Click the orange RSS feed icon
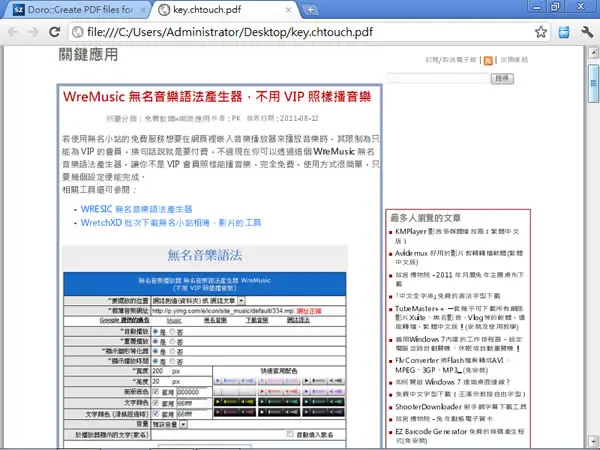 tap(488, 60)
